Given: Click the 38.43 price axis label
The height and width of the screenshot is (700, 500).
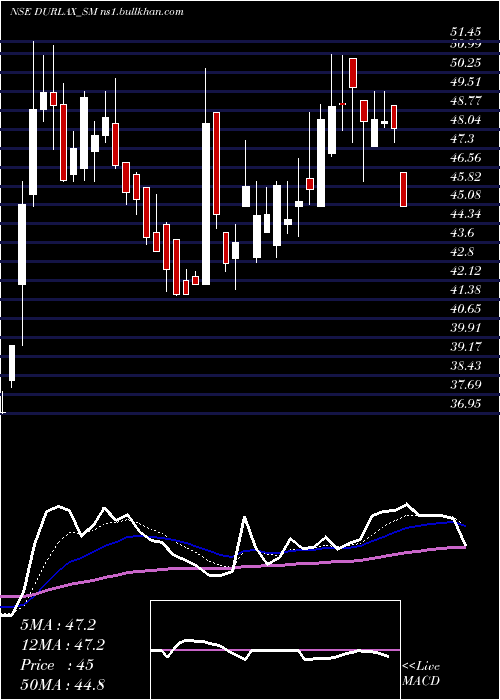Looking at the screenshot, I should pos(466,366).
